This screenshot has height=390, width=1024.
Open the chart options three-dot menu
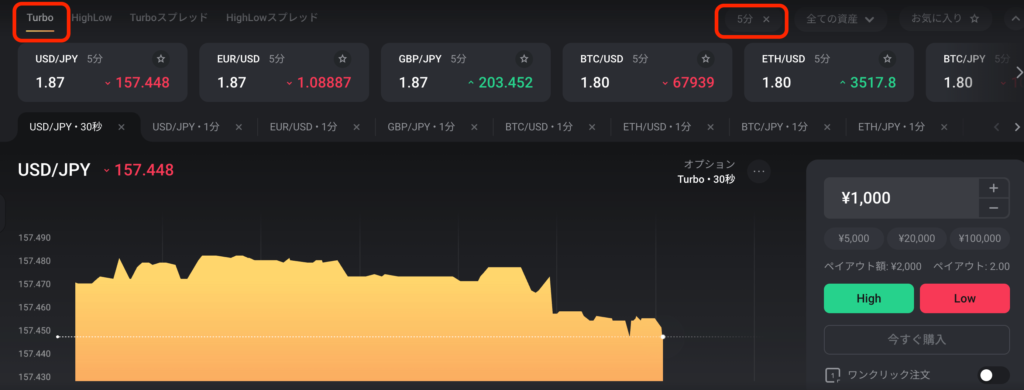click(759, 171)
